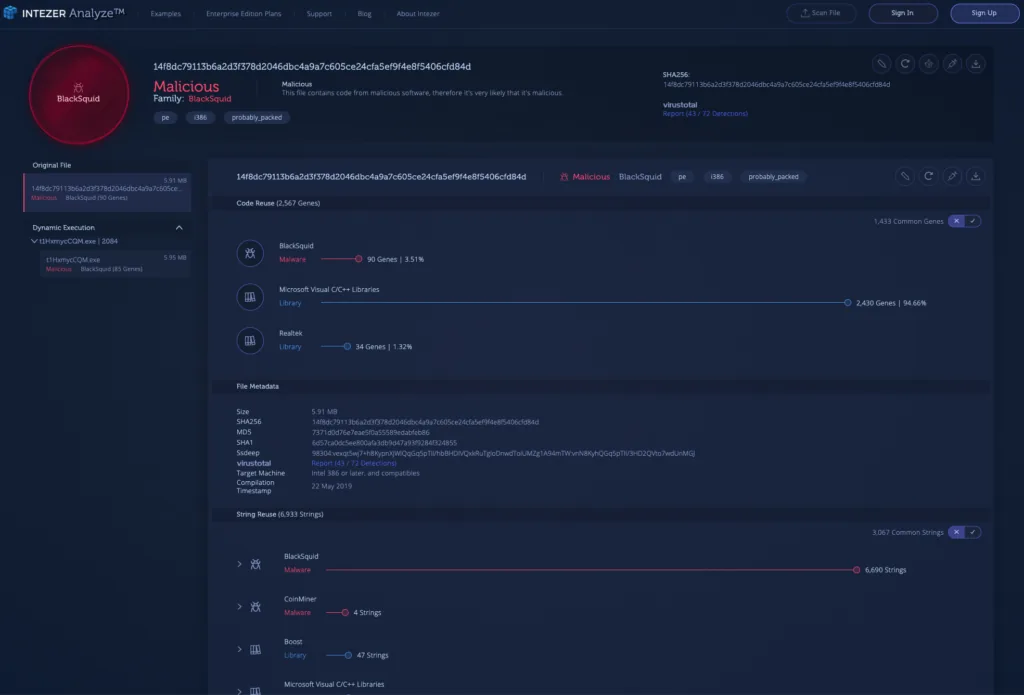Click 'Intel 386 or later, and compatibles' value

[366, 473]
